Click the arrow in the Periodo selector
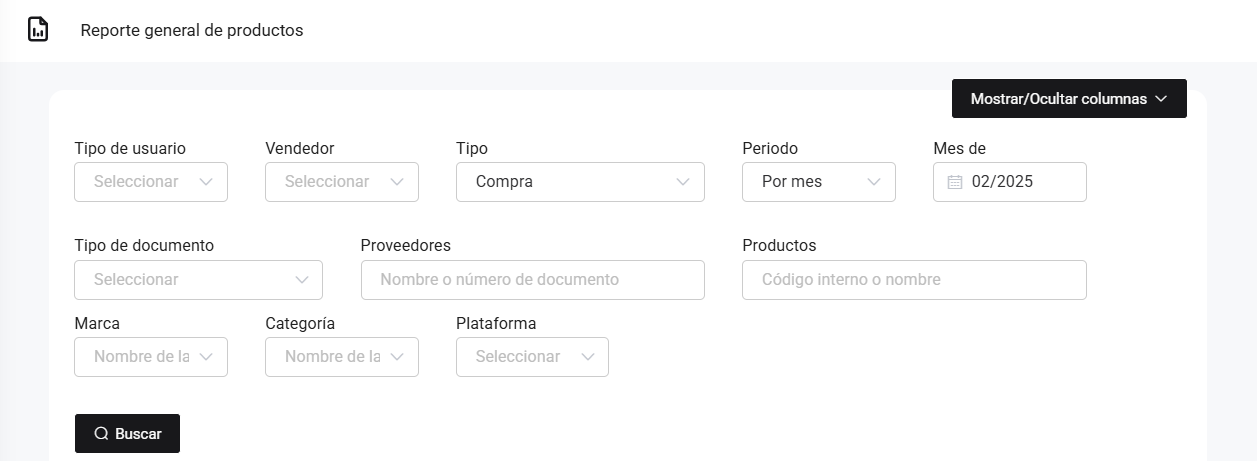Image resolution: width=1257 pixels, height=461 pixels. tap(874, 182)
